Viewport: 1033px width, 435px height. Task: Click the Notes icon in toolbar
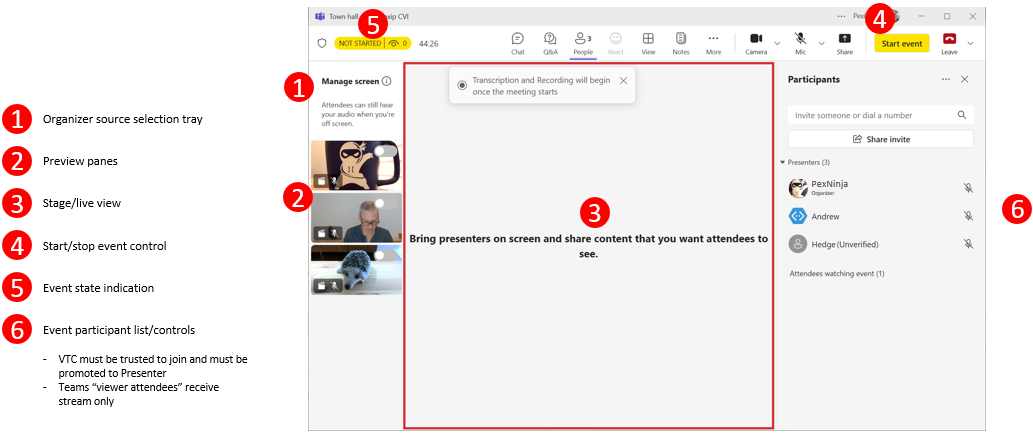click(680, 42)
